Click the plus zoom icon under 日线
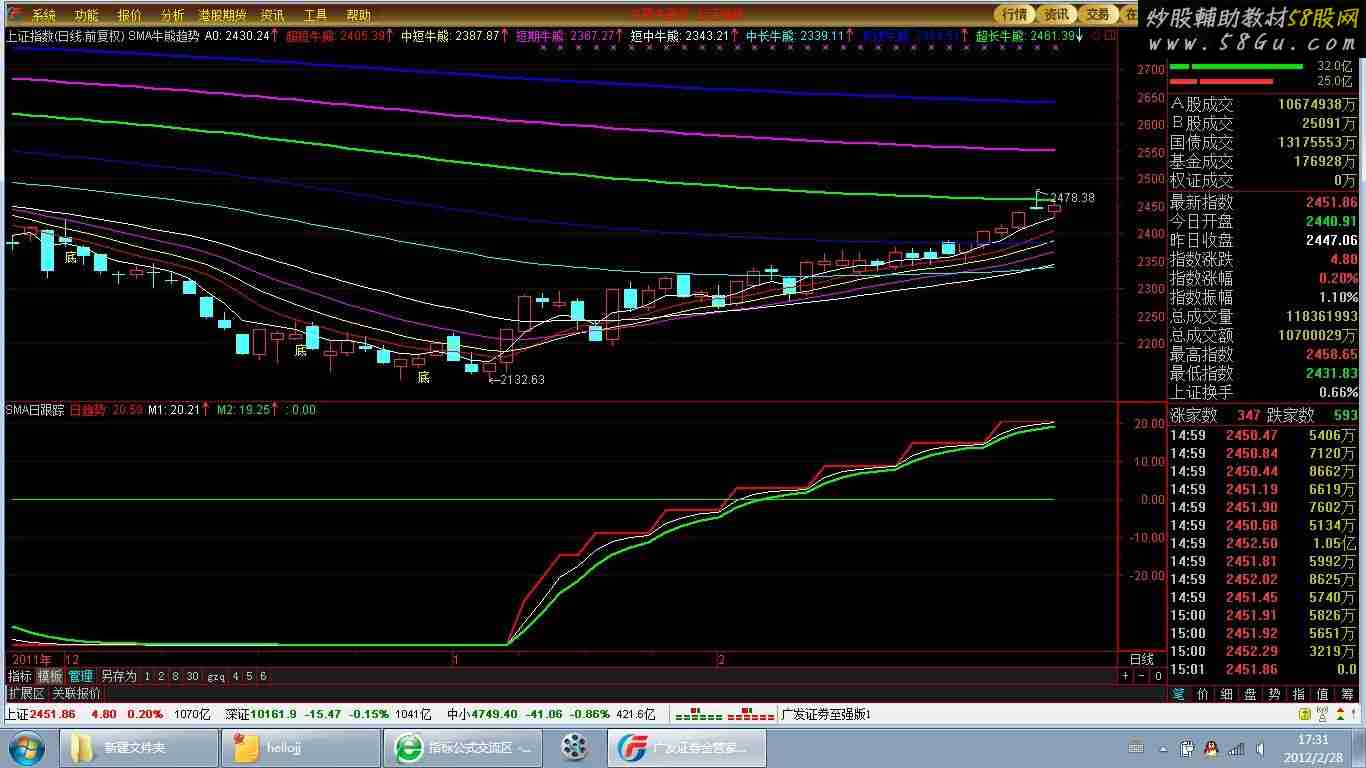The image size is (1366, 768). tap(1125, 676)
